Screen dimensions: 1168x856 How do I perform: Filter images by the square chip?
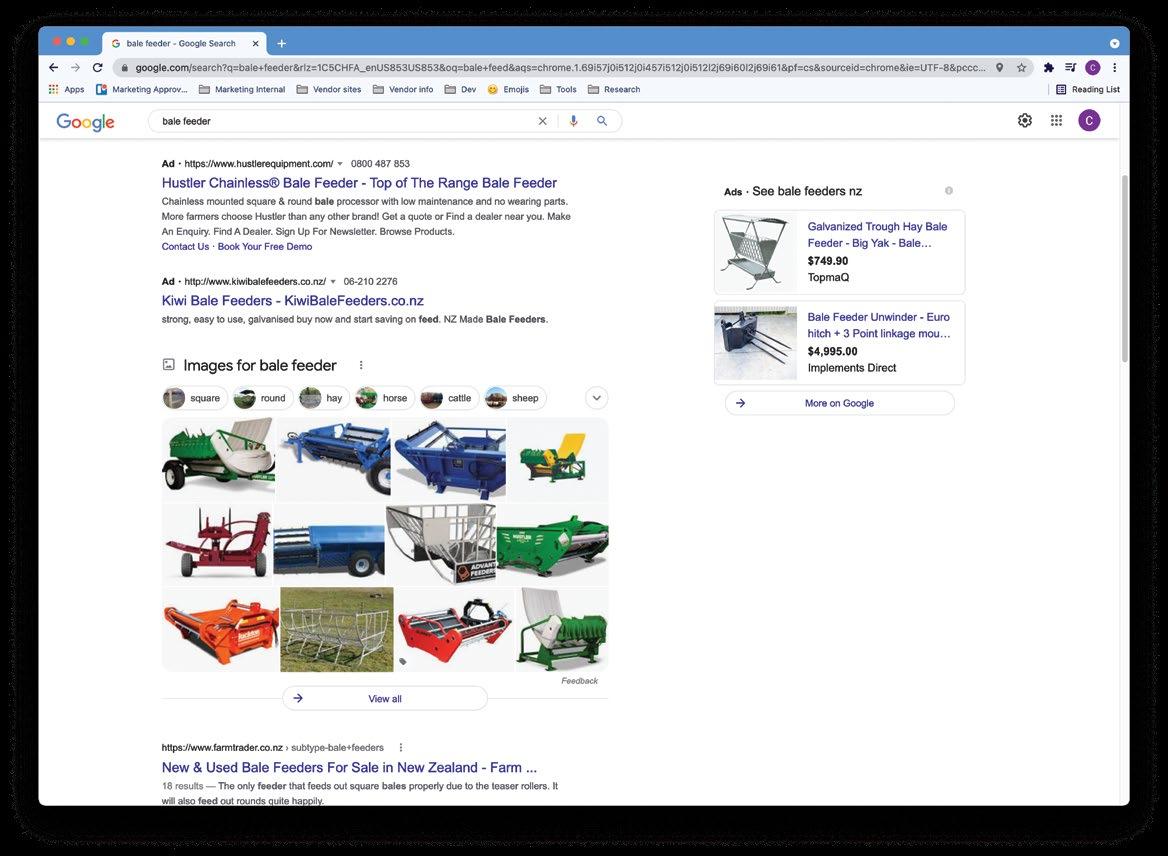[x=193, y=398]
